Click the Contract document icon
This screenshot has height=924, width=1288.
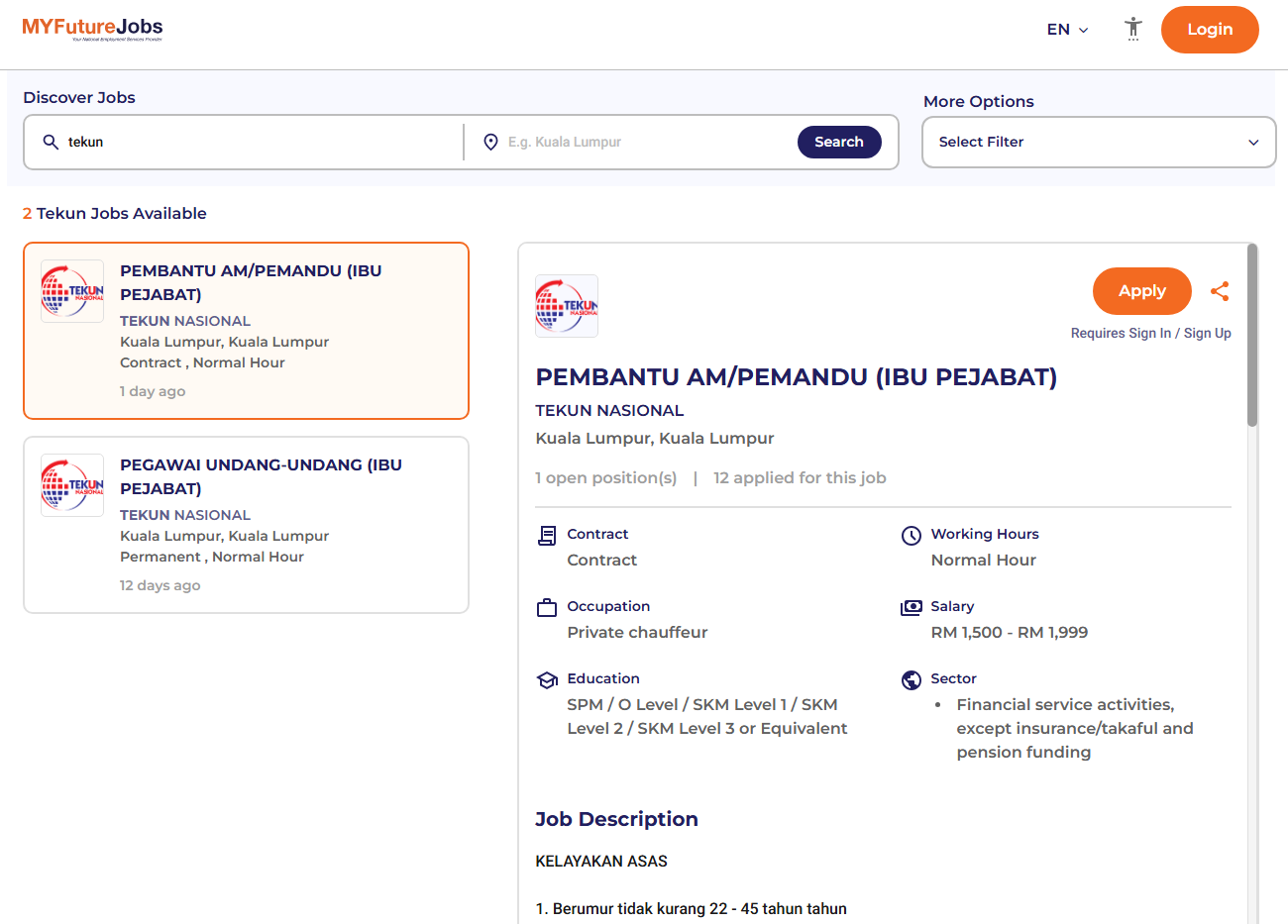point(547,536)
